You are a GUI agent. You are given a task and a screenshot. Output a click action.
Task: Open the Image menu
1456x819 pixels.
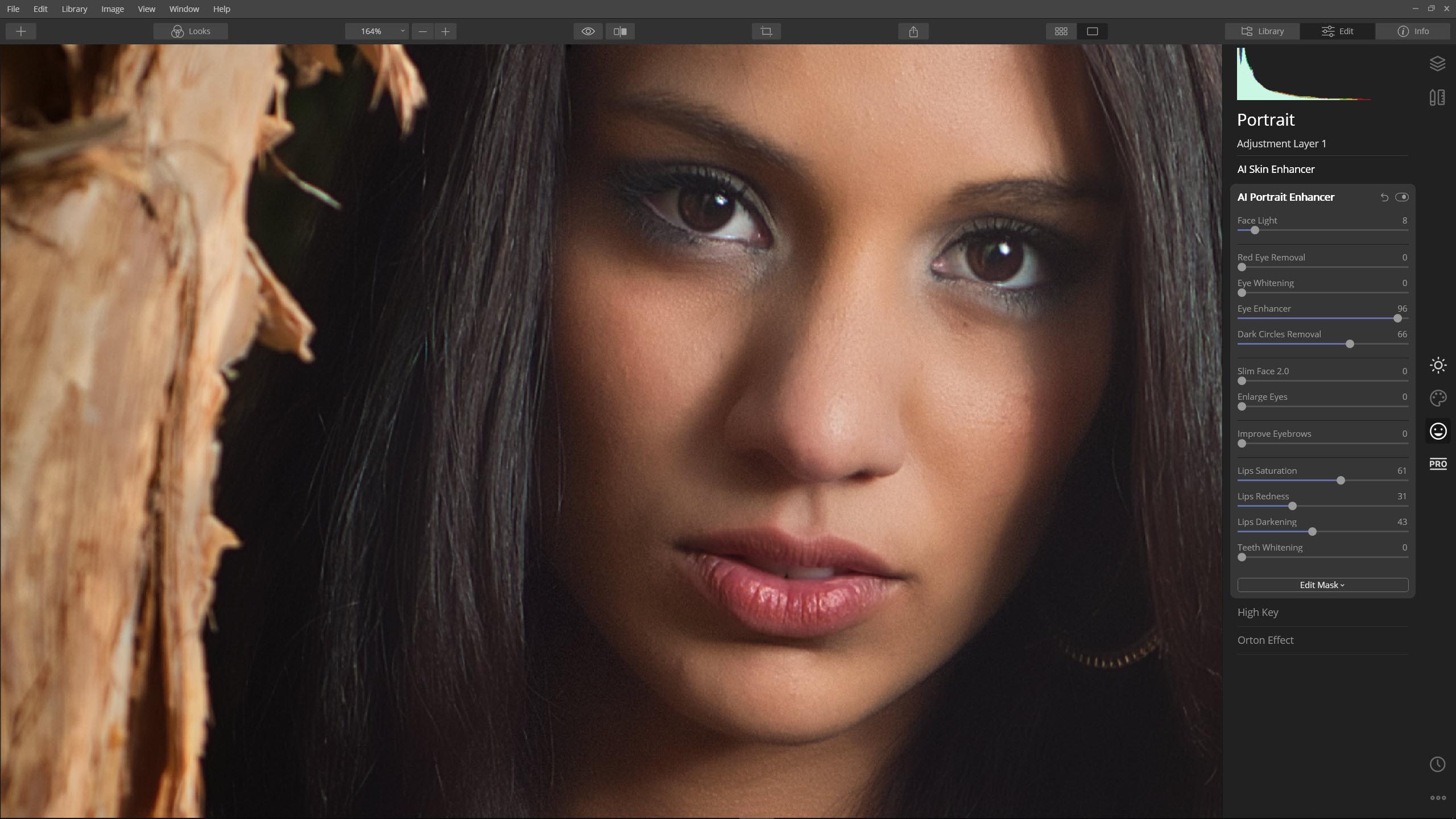(112, 9)
